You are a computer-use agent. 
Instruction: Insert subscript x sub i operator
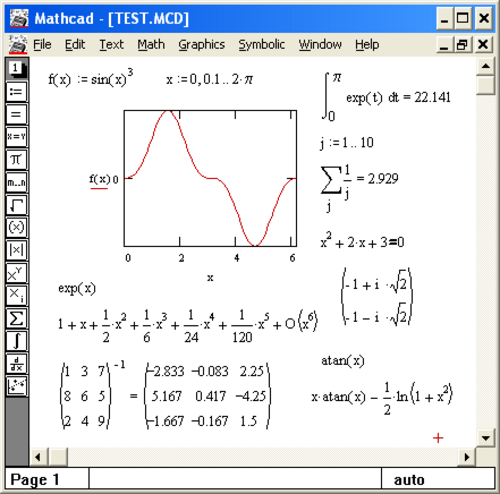(16, 296)
